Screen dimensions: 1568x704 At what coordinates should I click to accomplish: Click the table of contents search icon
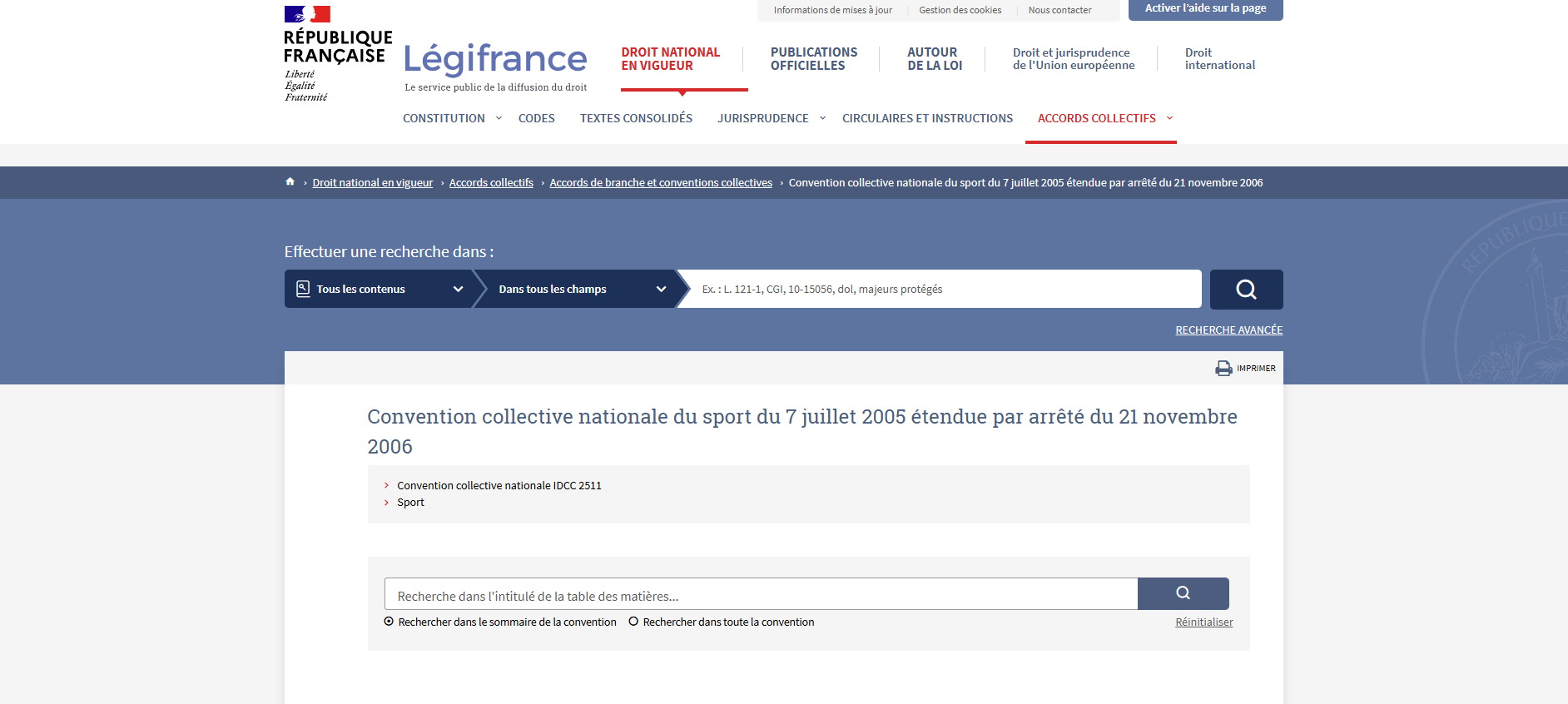(1183, 593)
